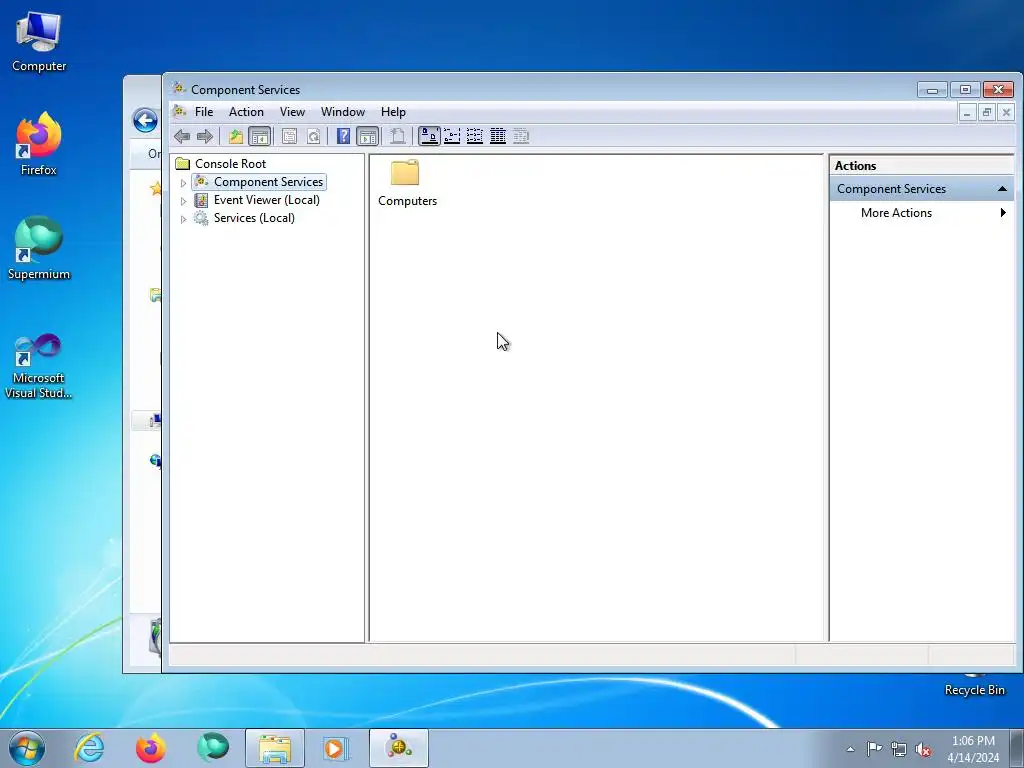Open the File menu
The height and width of the screenshot is (768, 1024).
tap(204, 112)
